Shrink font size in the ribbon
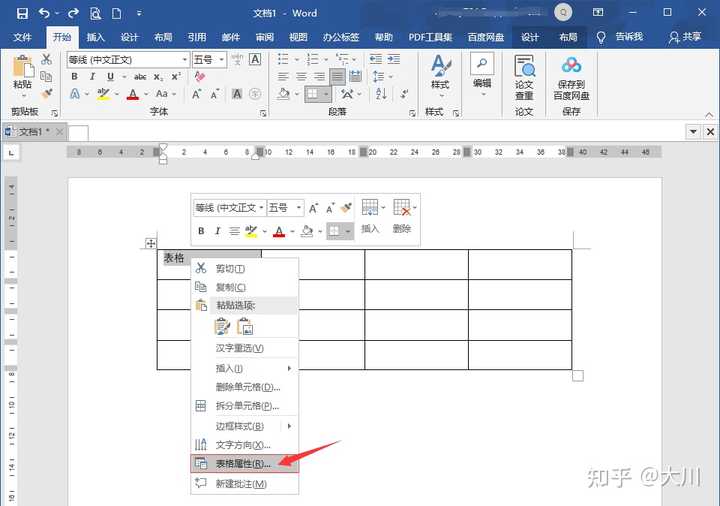720x506 pixels. (214, 94)
